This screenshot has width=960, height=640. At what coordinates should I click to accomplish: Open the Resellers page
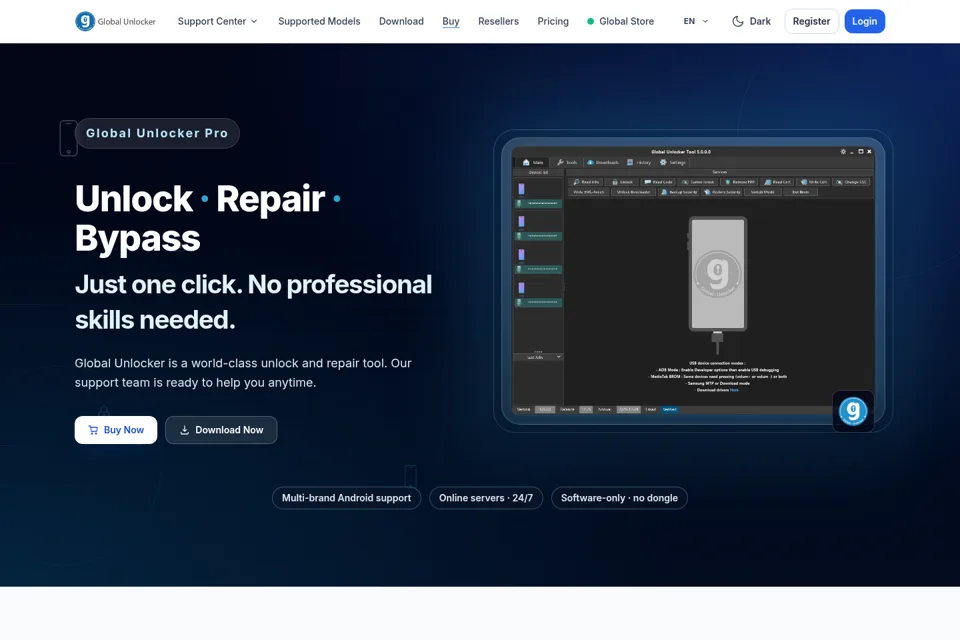click(x=498, y=21)
